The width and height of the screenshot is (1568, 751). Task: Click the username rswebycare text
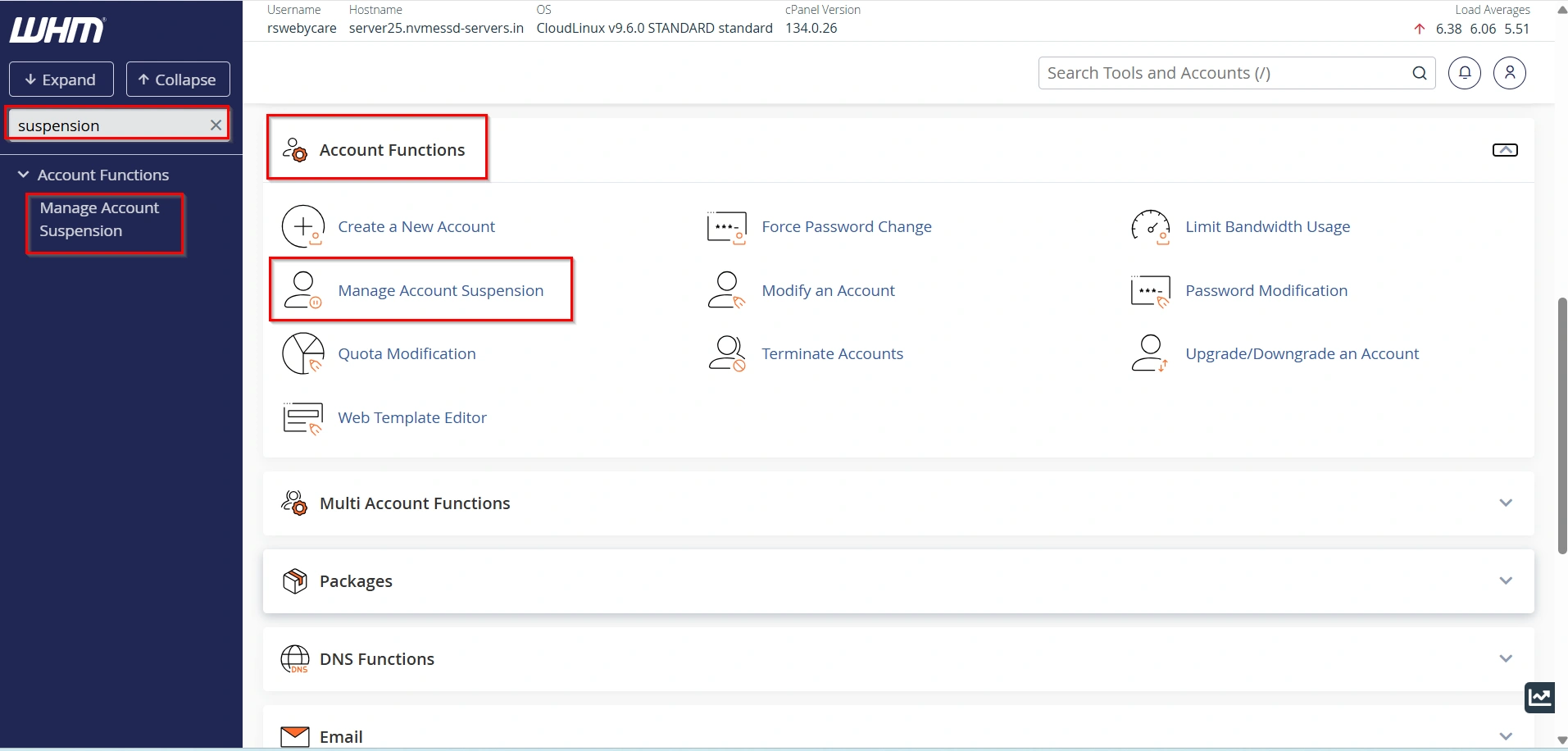[x=302, y=28]
